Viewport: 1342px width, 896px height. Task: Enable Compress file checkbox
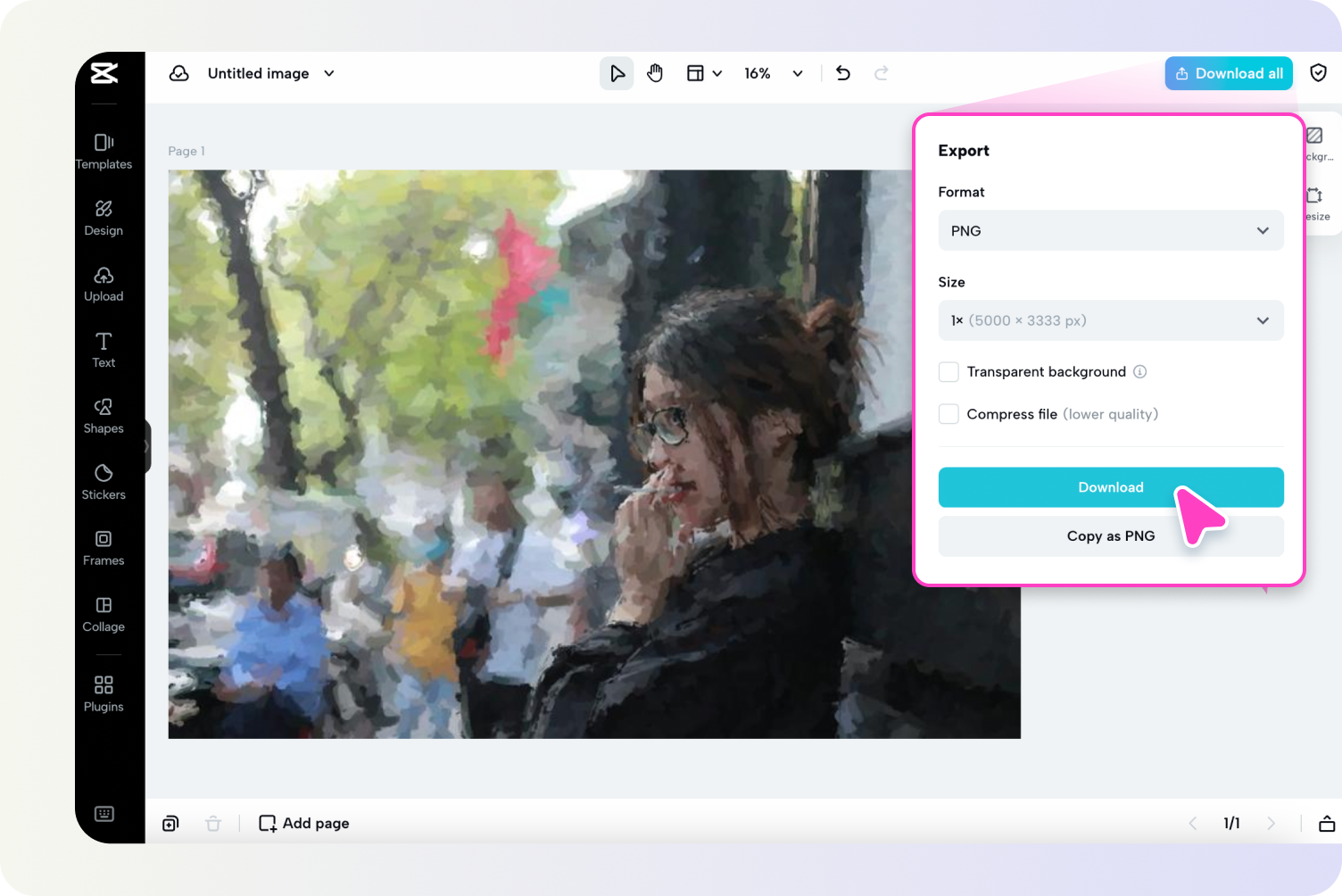(x=949, y=414)
